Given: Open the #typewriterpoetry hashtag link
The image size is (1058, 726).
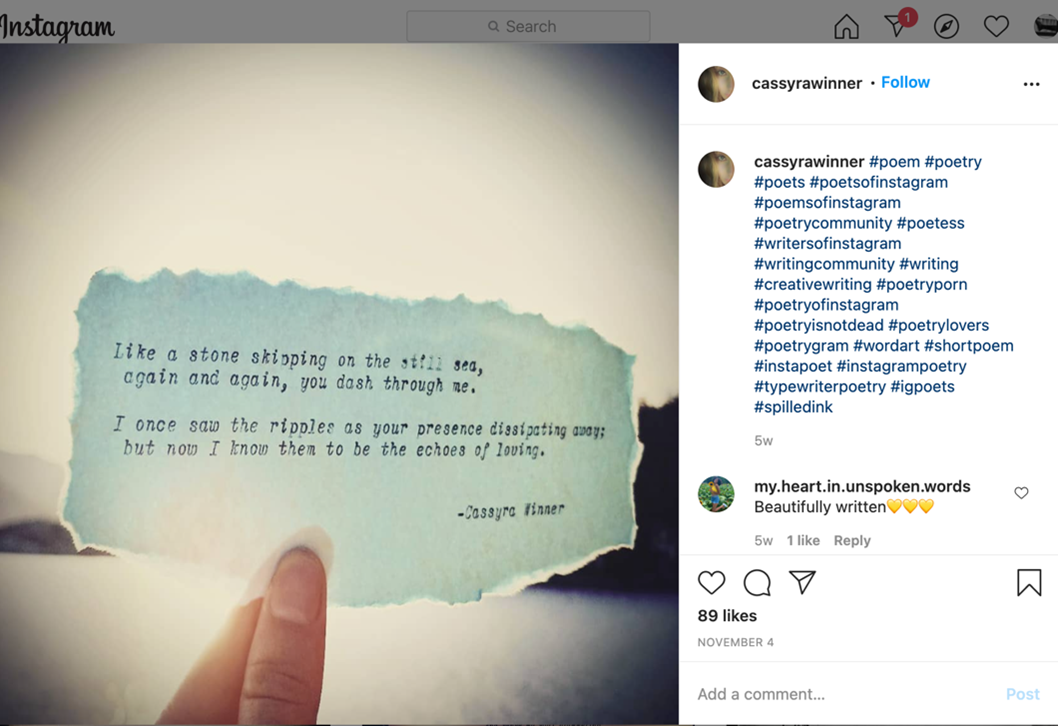Looking at the screenshot, I should click(820, 387).
